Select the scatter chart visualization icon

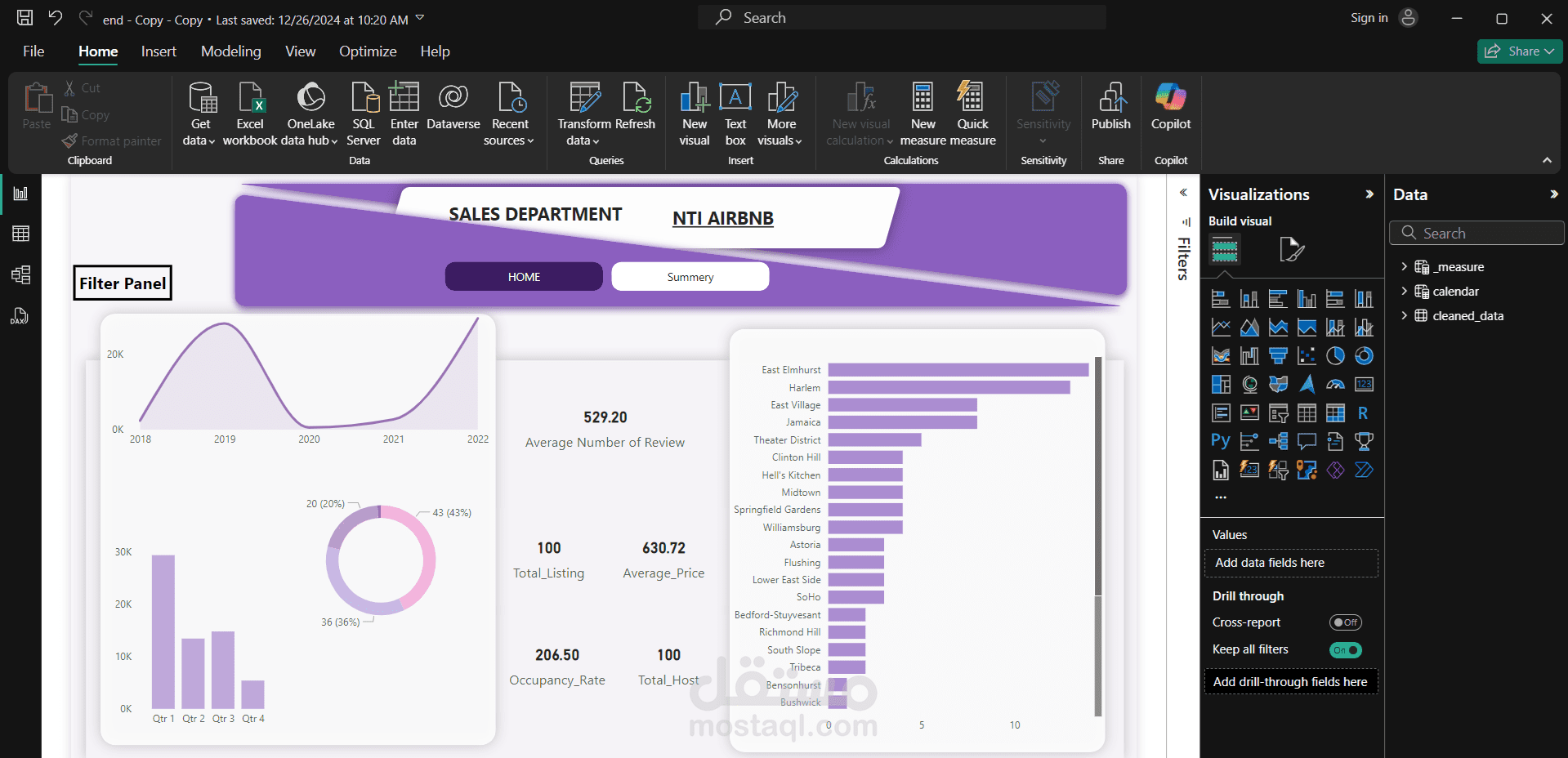click(x=1307, y=356)
